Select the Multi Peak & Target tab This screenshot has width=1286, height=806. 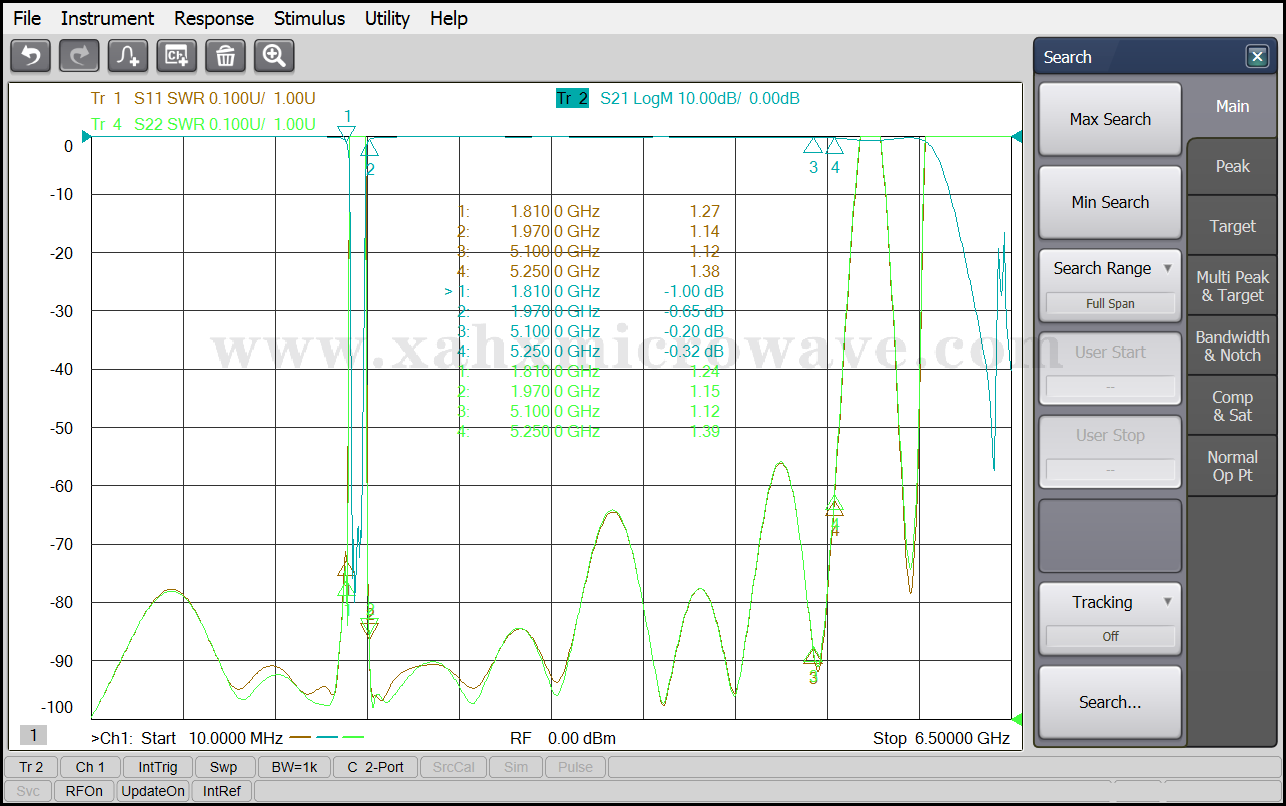coord(1232,286)
